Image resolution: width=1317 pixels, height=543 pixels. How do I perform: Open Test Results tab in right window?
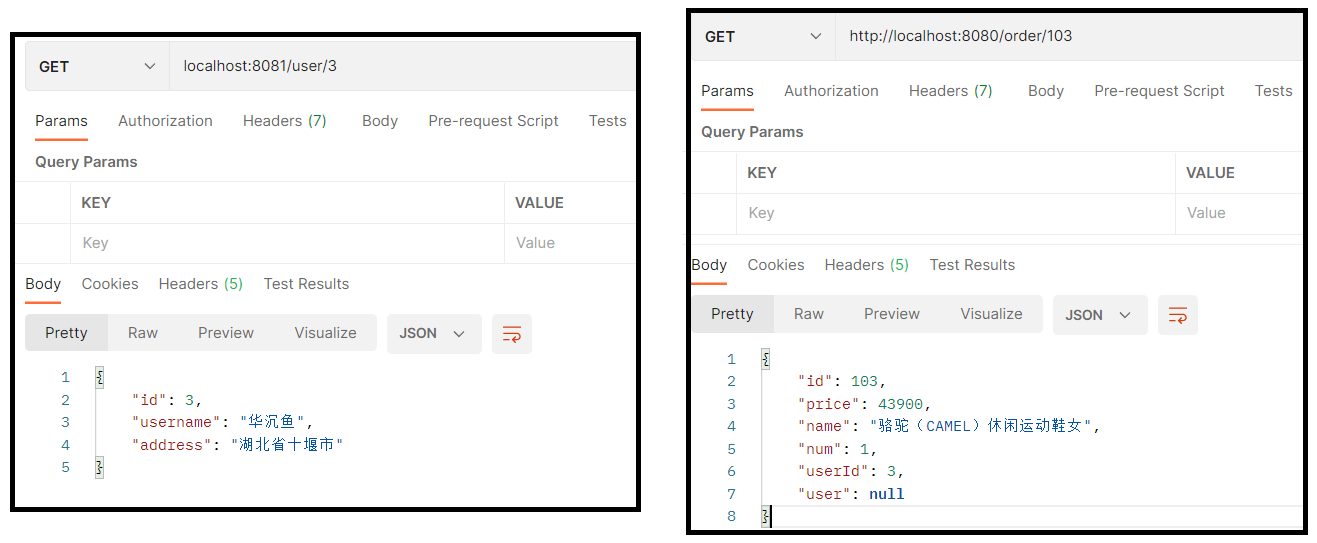[972, 265]
